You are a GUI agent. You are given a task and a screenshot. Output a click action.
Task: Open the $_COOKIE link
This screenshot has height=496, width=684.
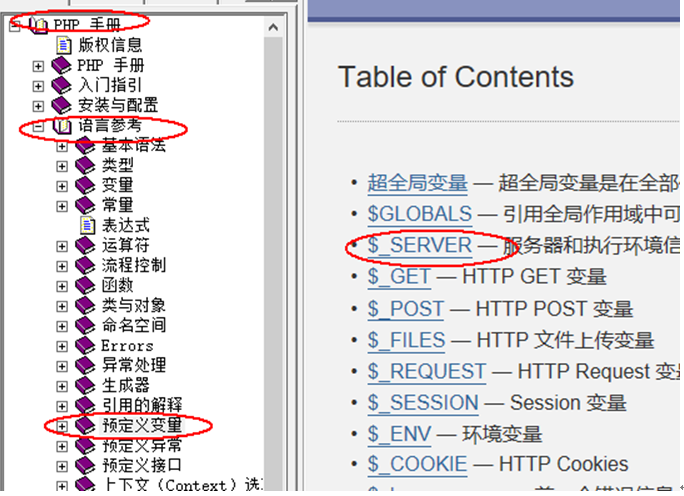coord(417,464)
